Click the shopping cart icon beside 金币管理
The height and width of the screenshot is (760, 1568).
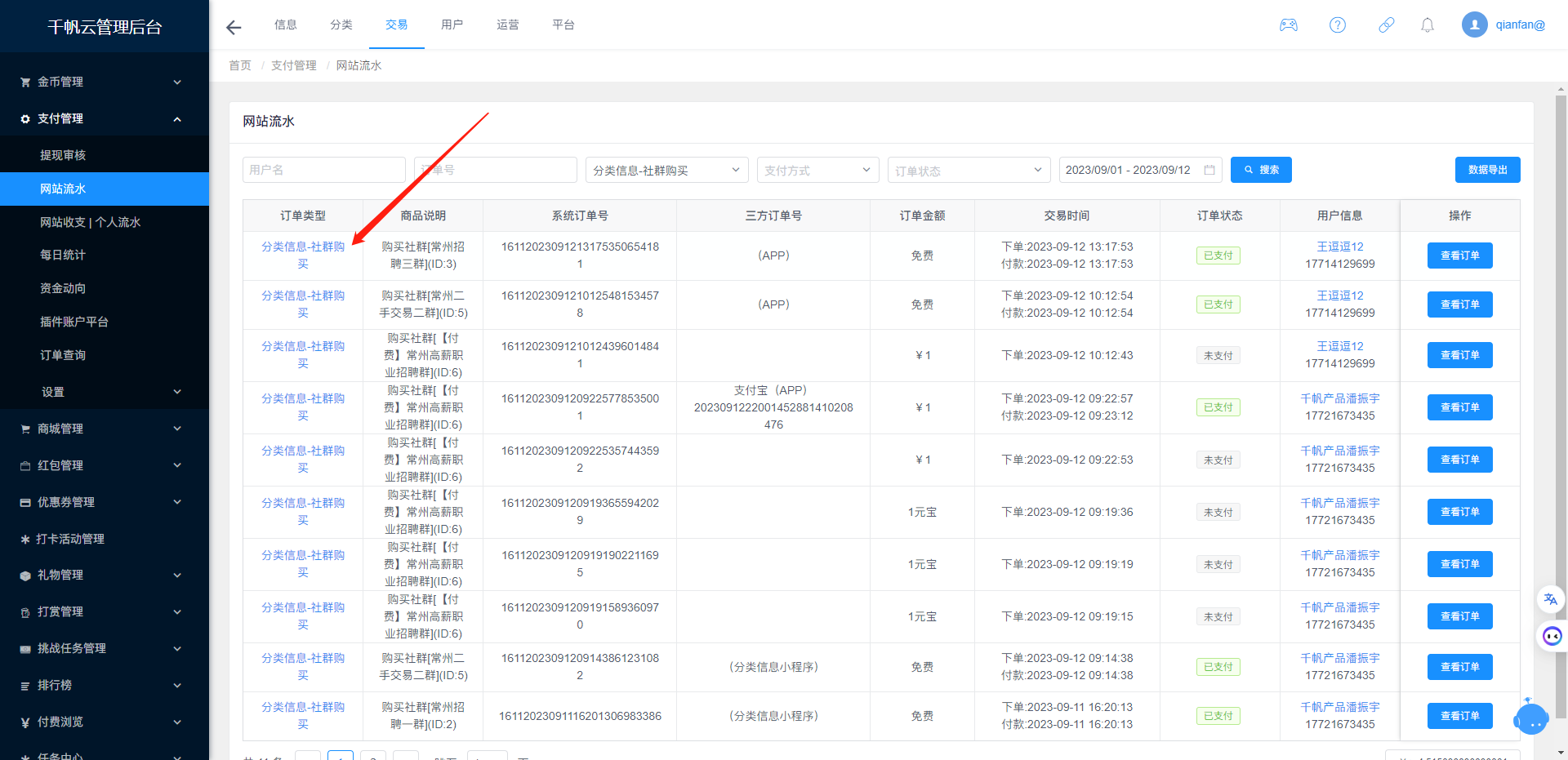(x=25, y=82)
